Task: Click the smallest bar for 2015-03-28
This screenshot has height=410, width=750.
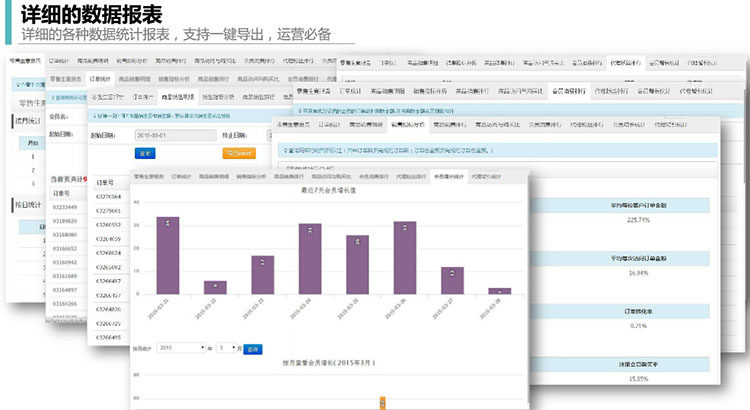Action: click(499, 291)
